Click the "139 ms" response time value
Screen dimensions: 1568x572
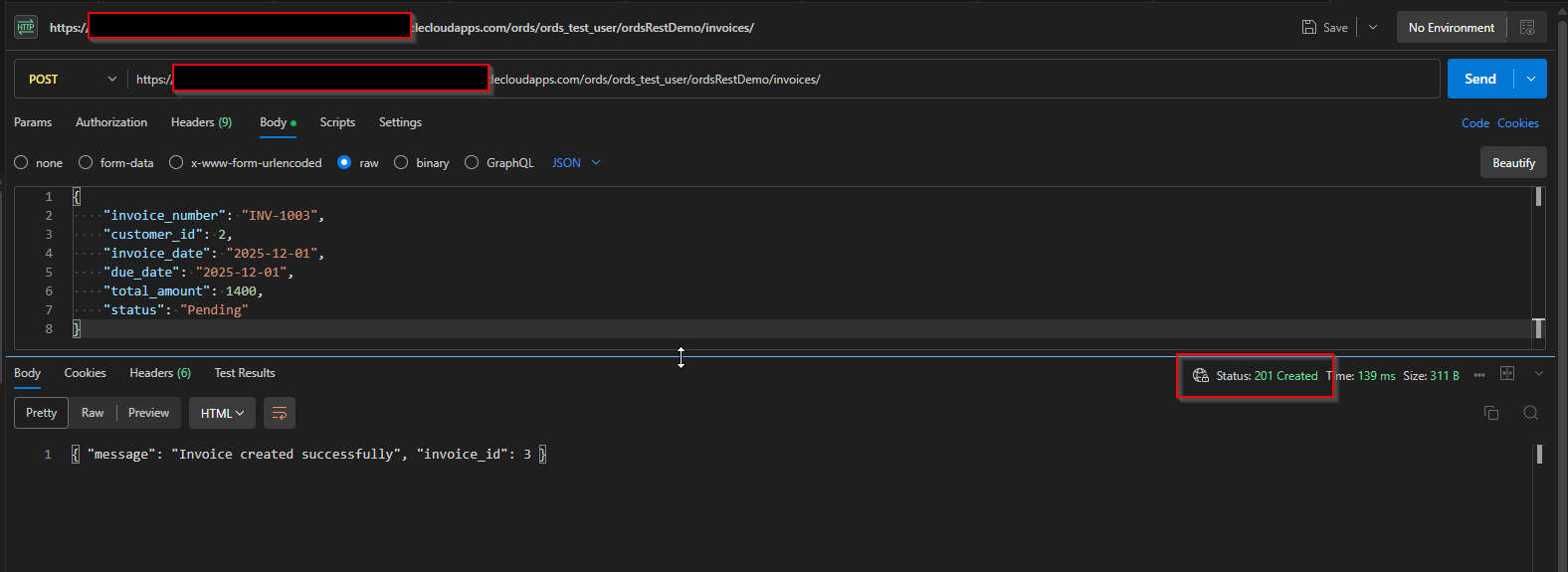click(1376, 376)
